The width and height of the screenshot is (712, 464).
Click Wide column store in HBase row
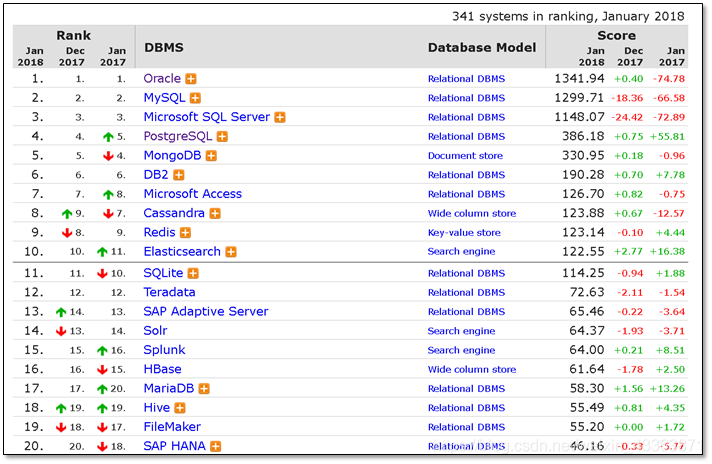[472, 370]
